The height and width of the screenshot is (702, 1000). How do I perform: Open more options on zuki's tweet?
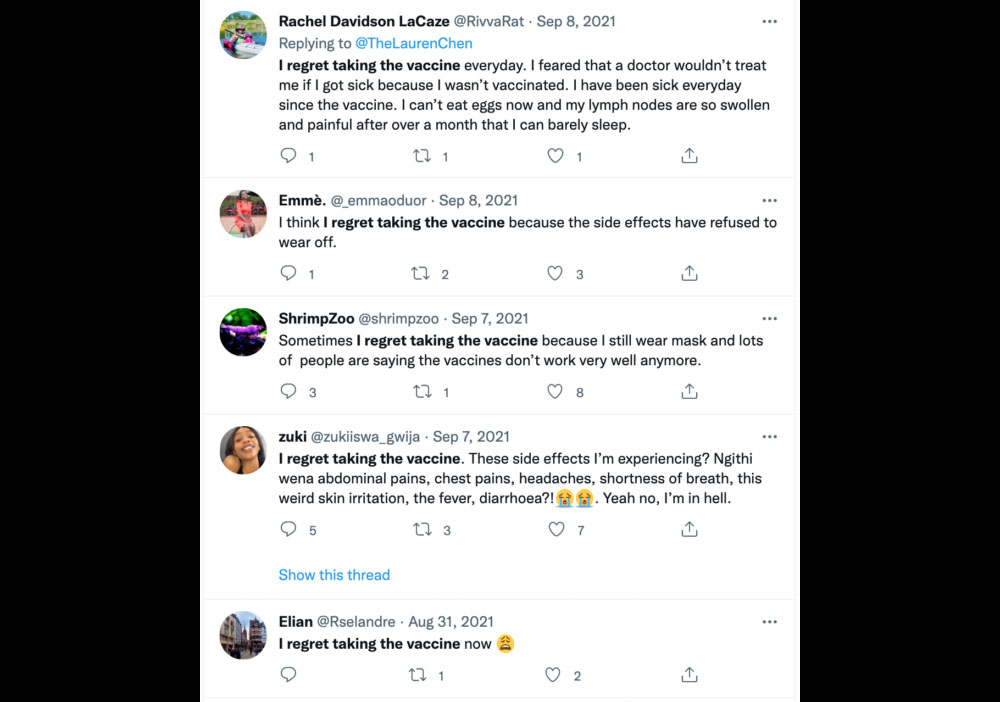769,436
